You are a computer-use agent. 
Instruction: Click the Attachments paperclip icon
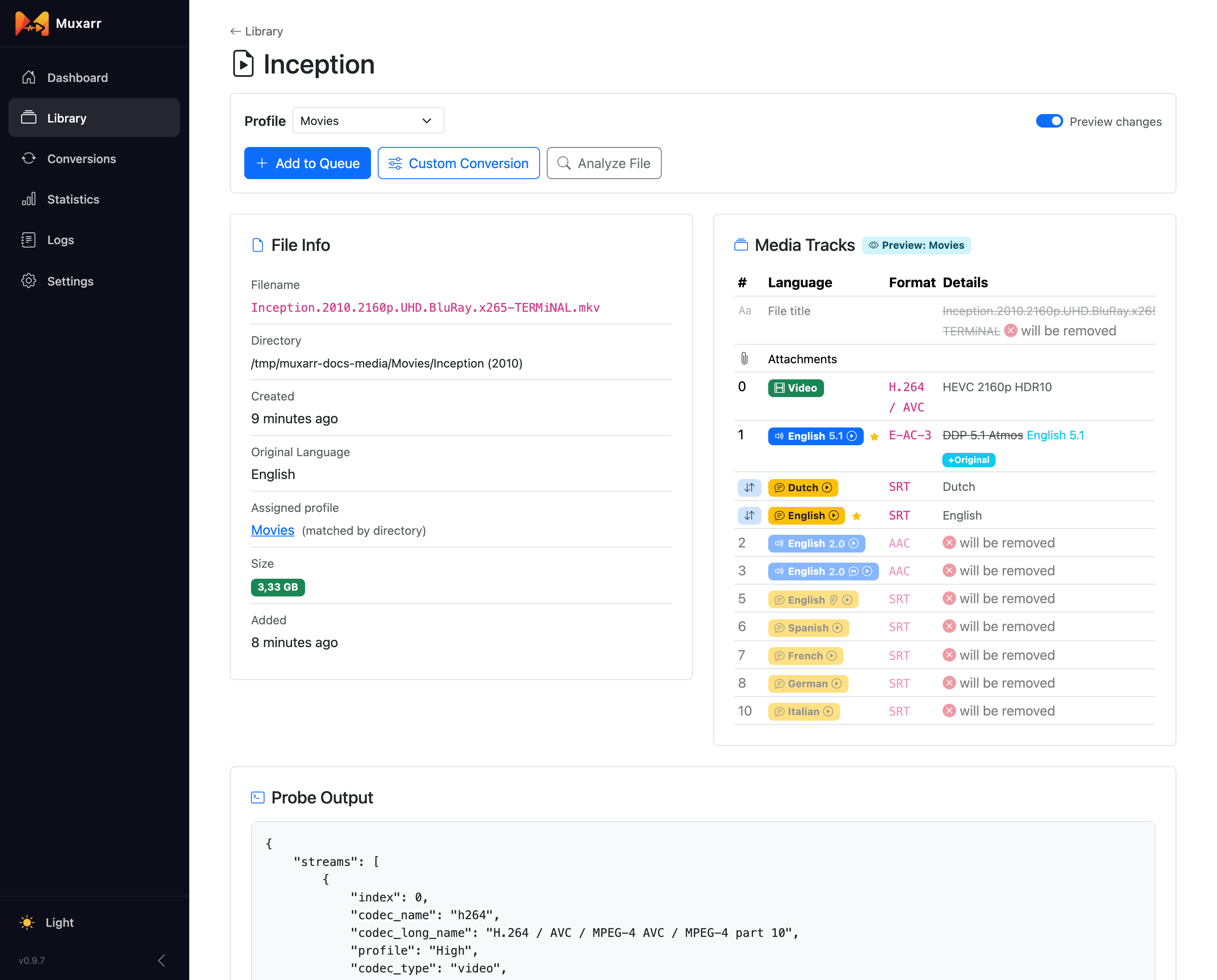click(744, 359)
